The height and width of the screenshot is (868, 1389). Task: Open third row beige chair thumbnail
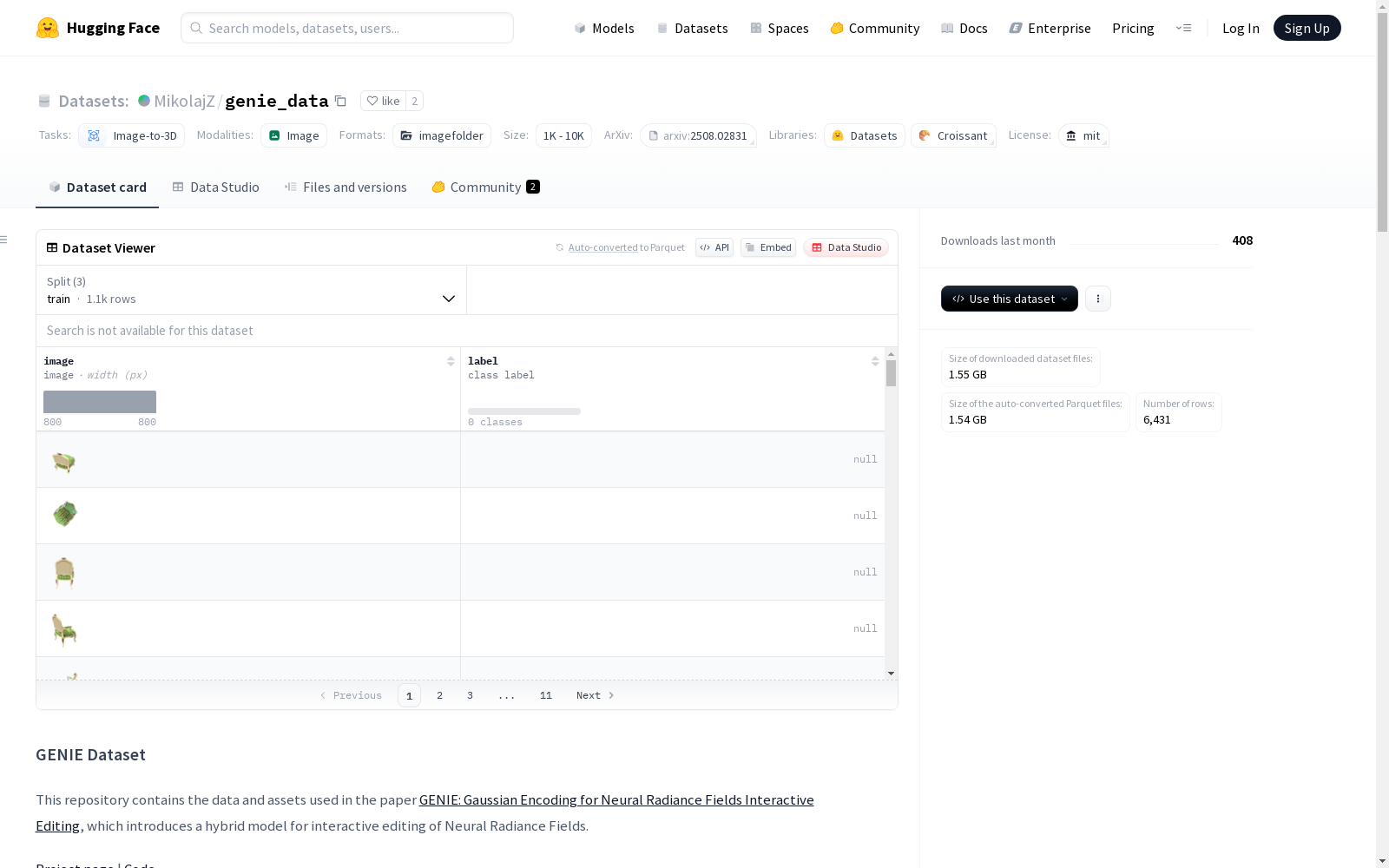click(64, 572)
